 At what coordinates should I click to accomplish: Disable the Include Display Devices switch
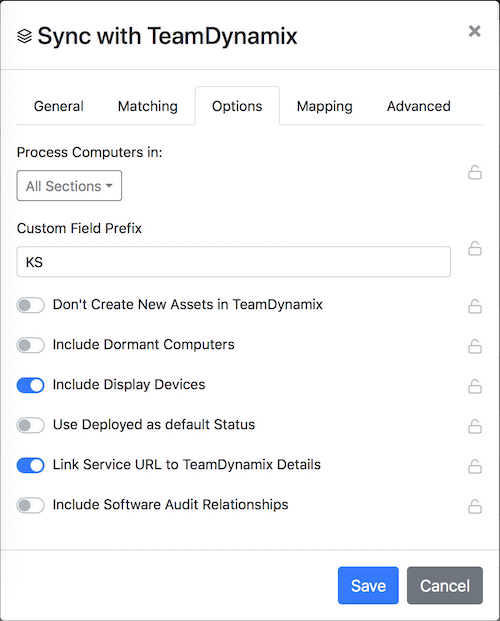click(31, 385)
